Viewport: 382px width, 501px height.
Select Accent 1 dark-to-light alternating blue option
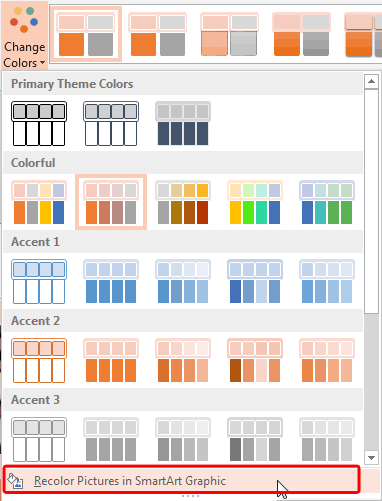click(255, 282)
